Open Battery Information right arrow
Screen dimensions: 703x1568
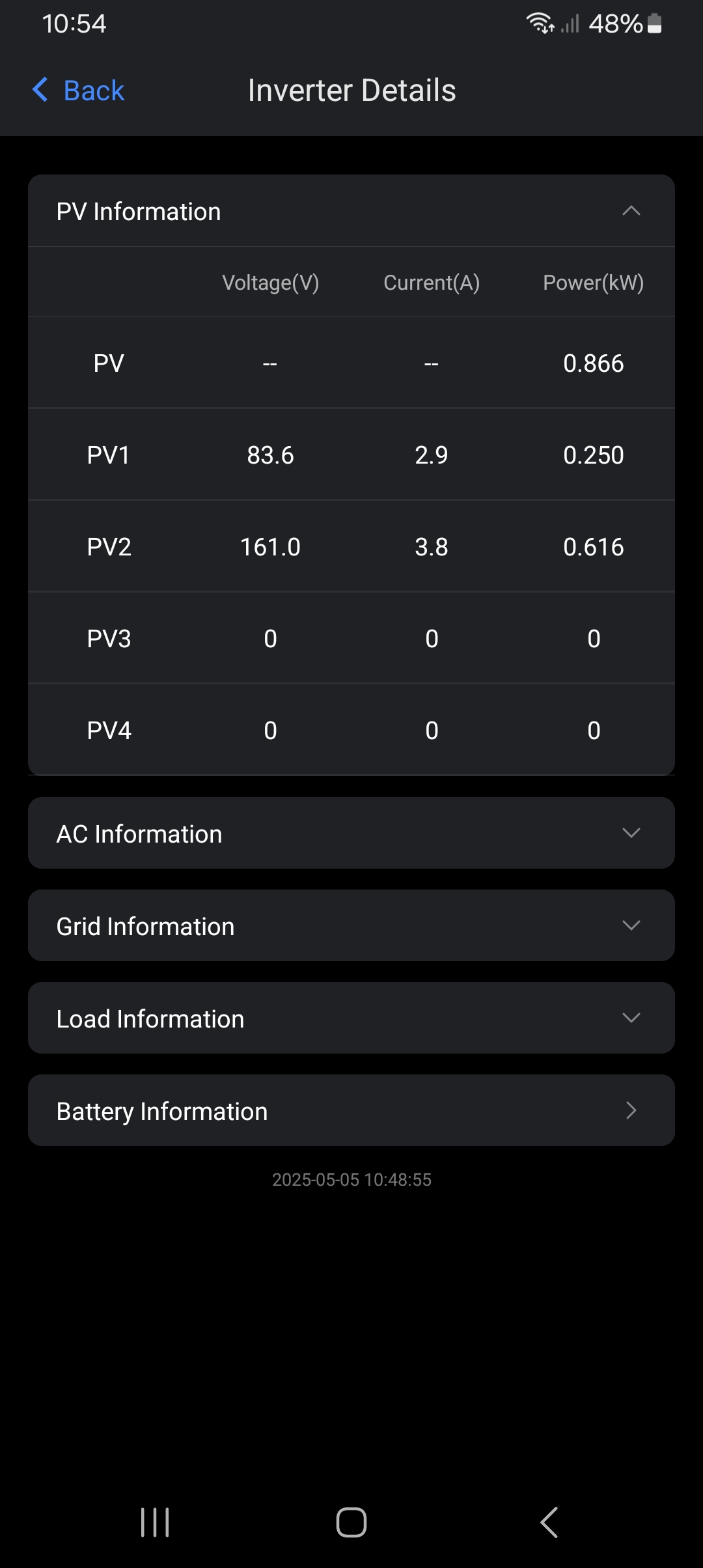pyautogui.click(x=631, y=1110)
